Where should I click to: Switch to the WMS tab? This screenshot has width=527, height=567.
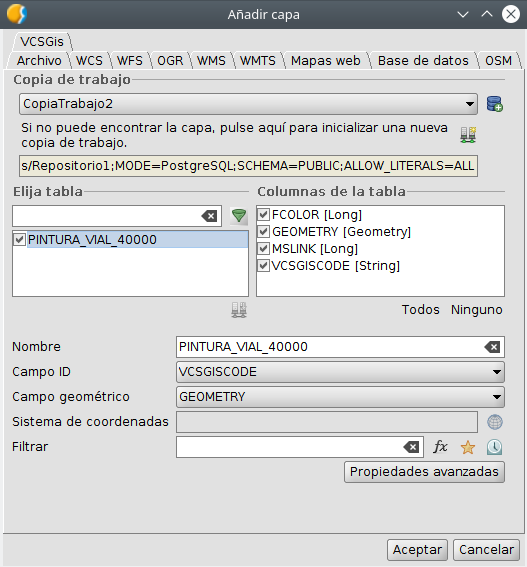[211, 60]
